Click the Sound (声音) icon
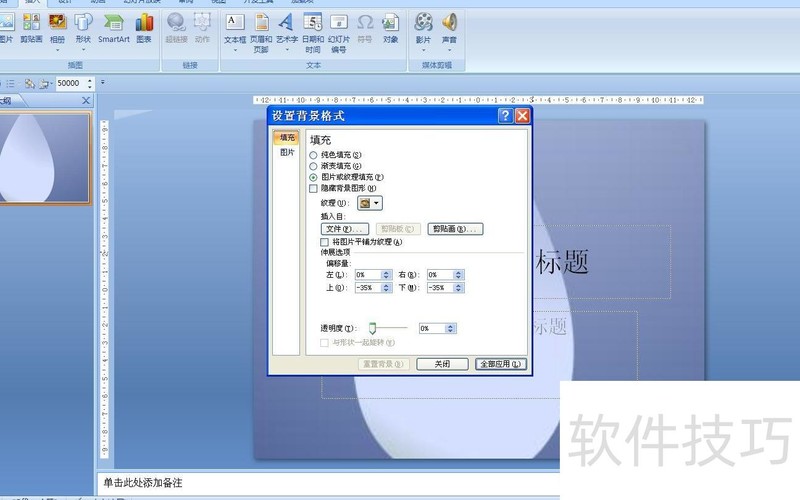Screen dimensions: 800x500 point(449,24)
